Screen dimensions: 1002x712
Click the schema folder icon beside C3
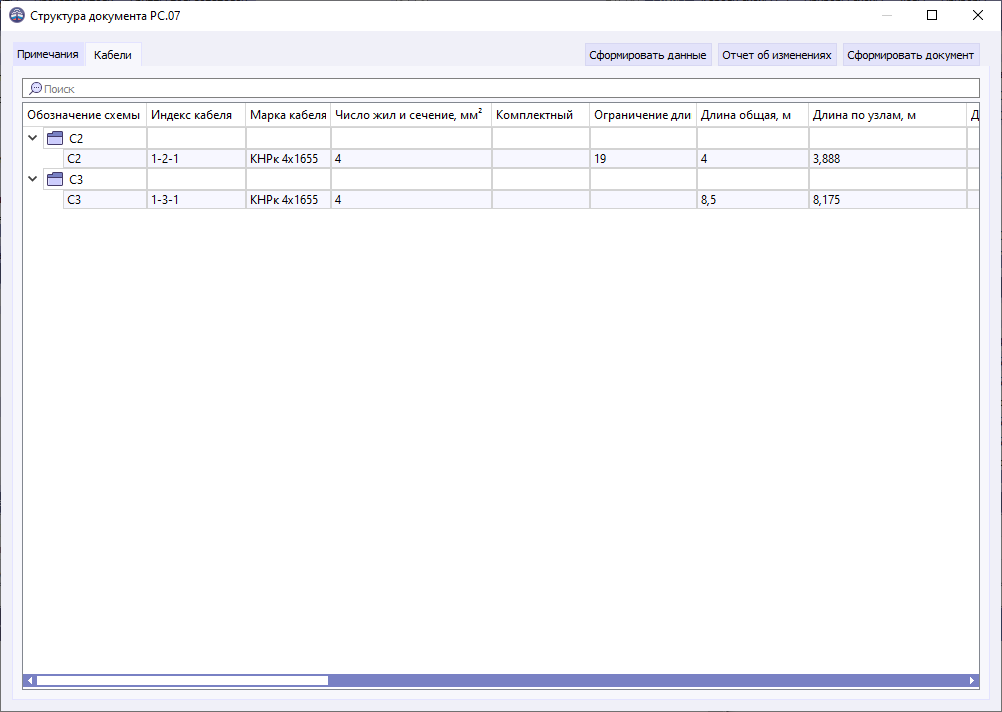(53, 178)
